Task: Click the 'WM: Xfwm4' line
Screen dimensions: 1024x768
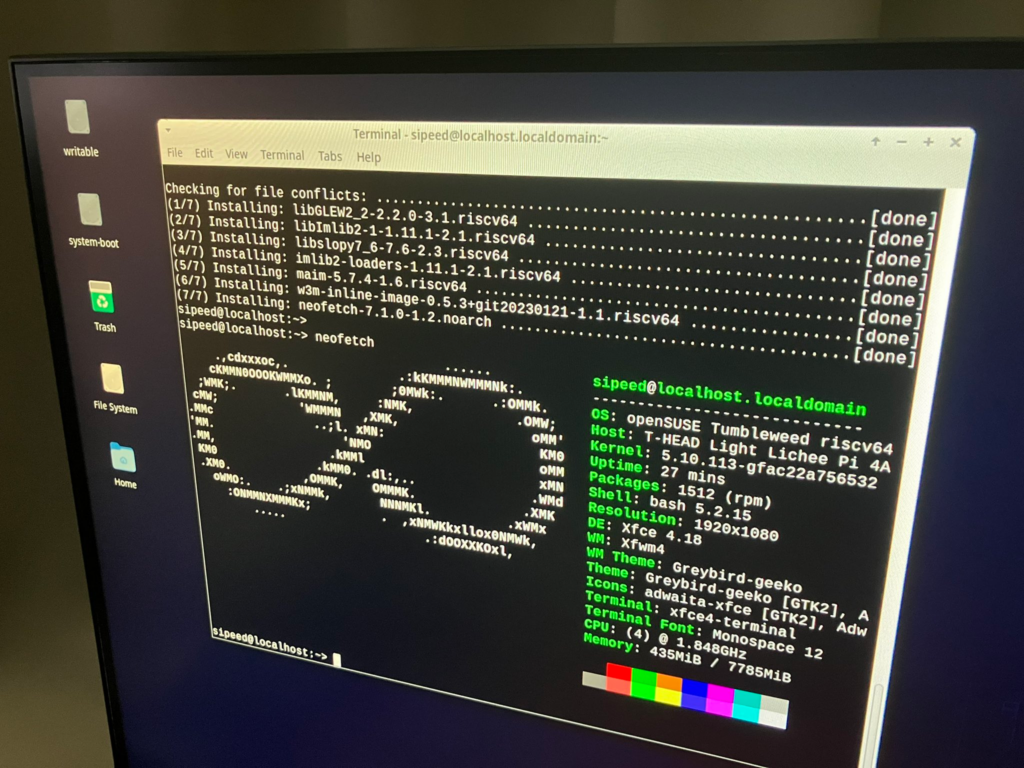Action: click(x=625, y=543)
